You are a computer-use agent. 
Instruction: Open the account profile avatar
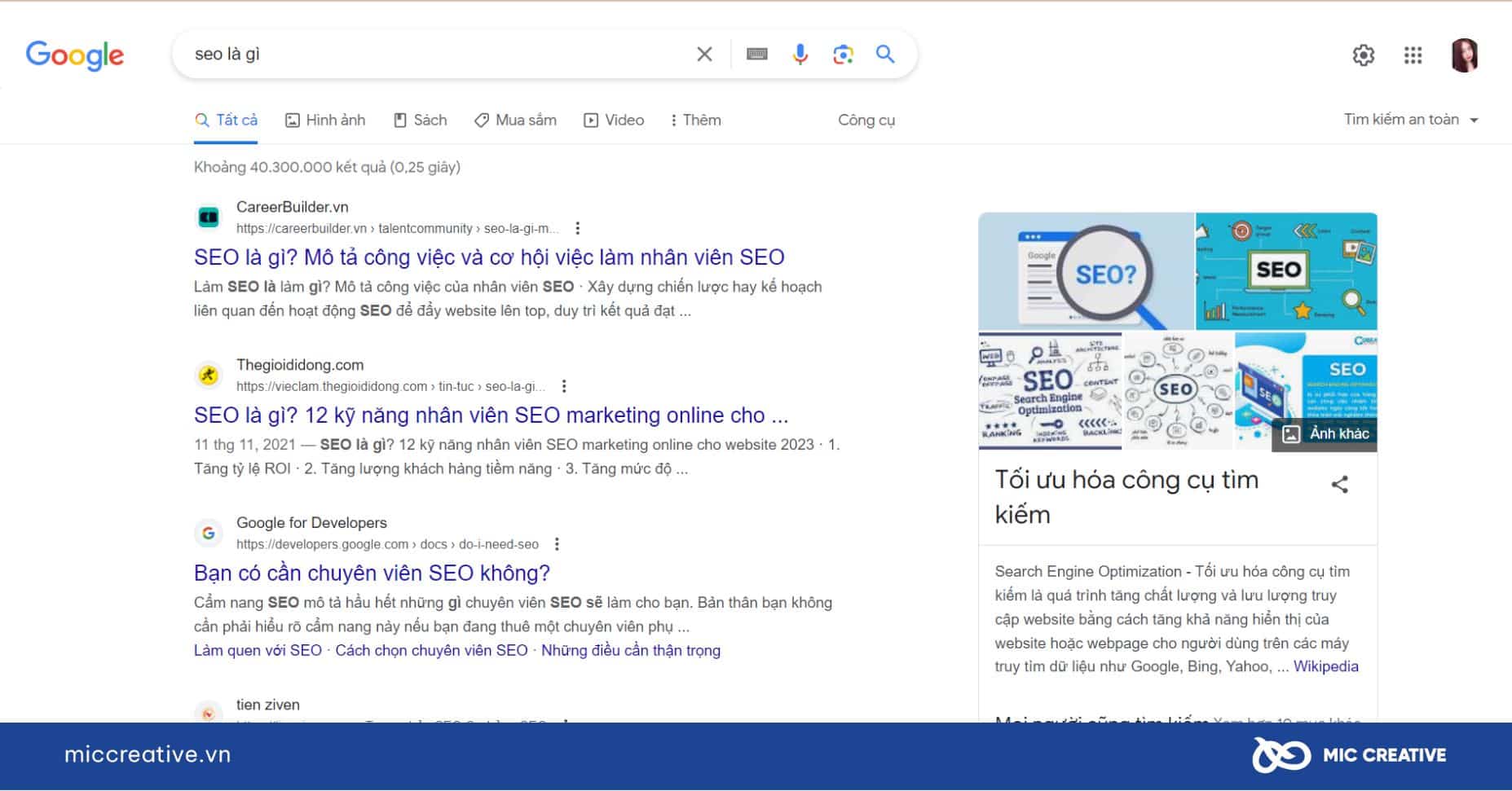(x=1464, y=55)
